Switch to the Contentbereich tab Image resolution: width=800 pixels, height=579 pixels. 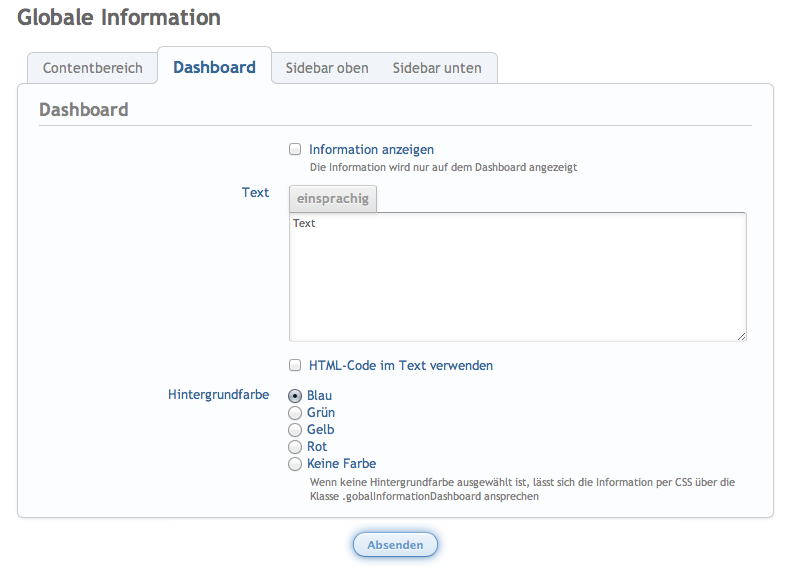92,68
